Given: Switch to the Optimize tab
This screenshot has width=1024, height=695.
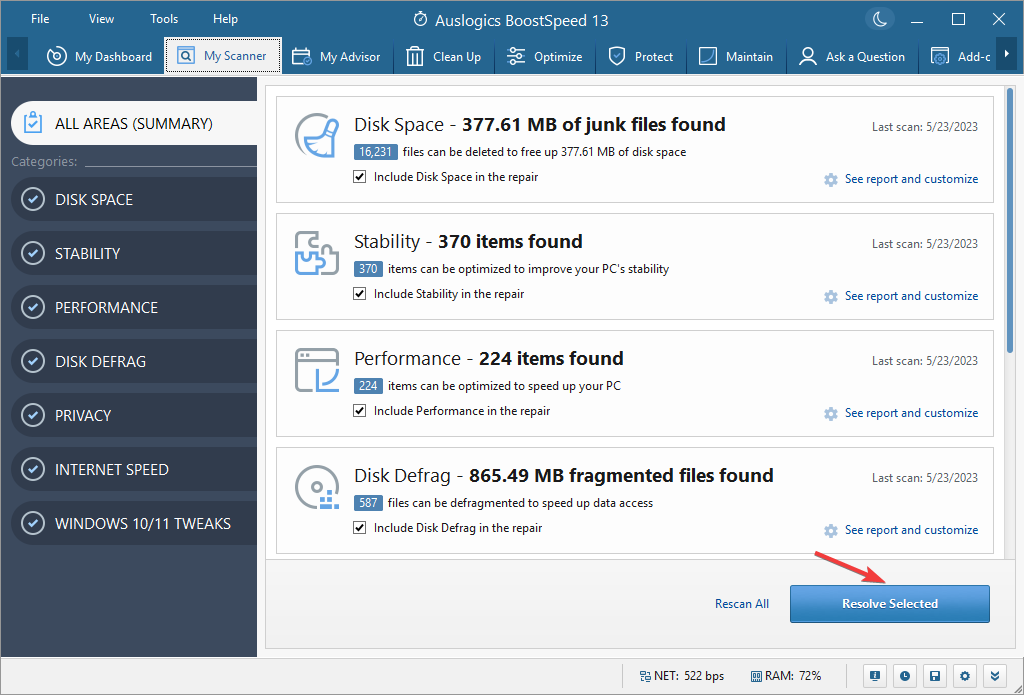Looking at the screenshot, I should click(544, 56).
